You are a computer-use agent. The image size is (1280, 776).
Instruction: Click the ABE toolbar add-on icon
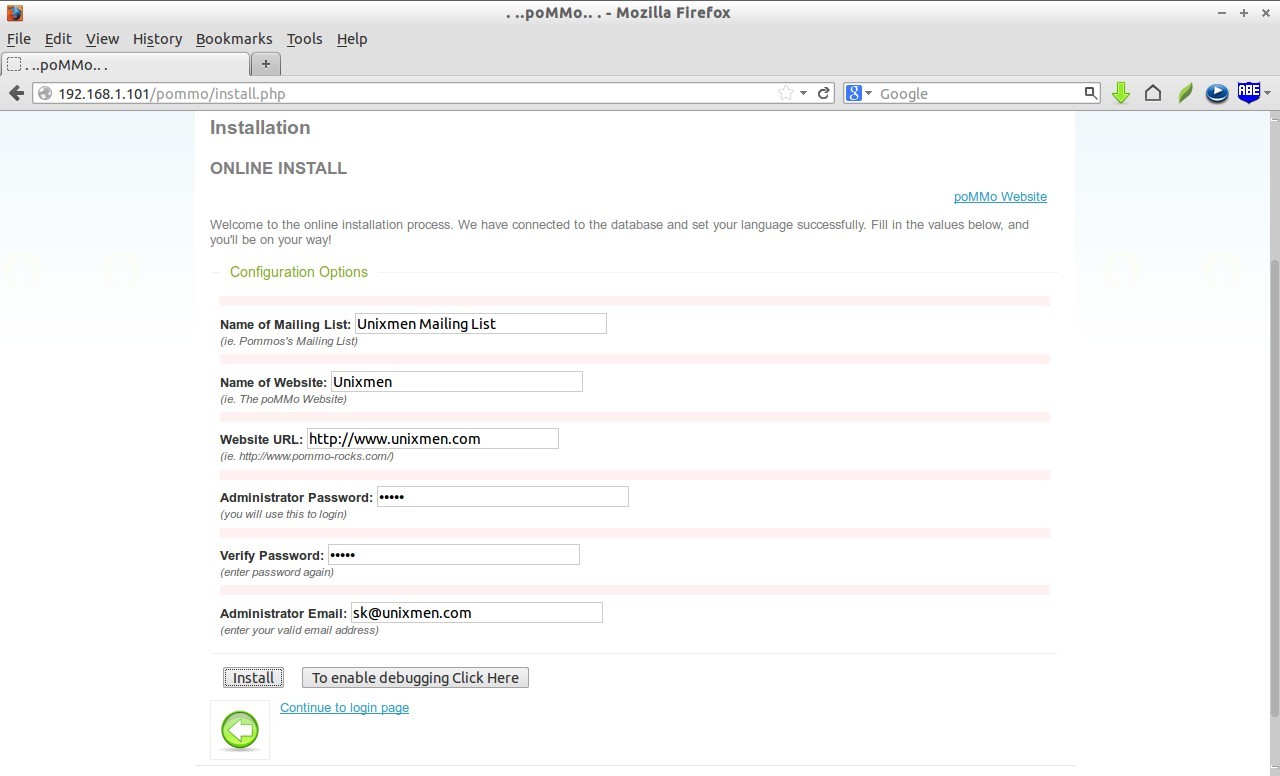1249,92
